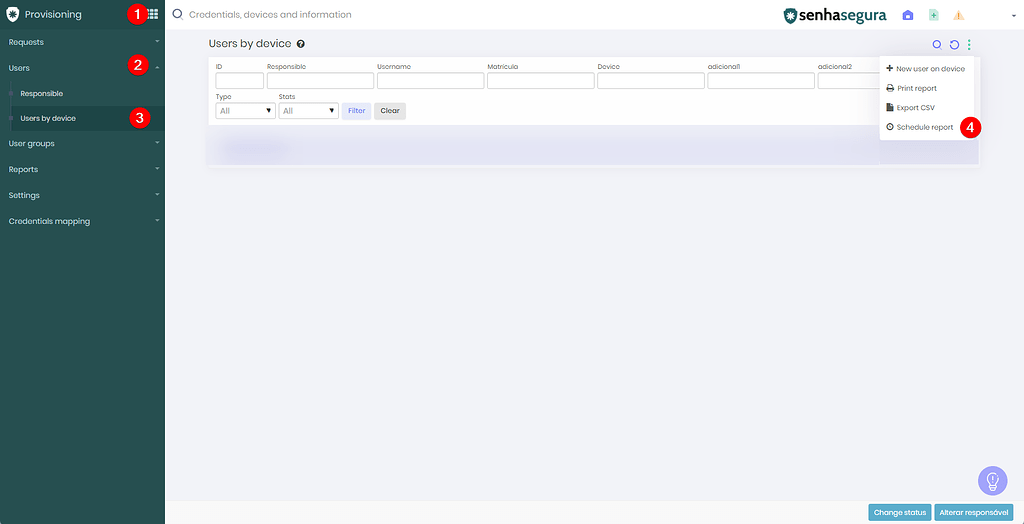Focus the ID filter field

pos(240,80)
